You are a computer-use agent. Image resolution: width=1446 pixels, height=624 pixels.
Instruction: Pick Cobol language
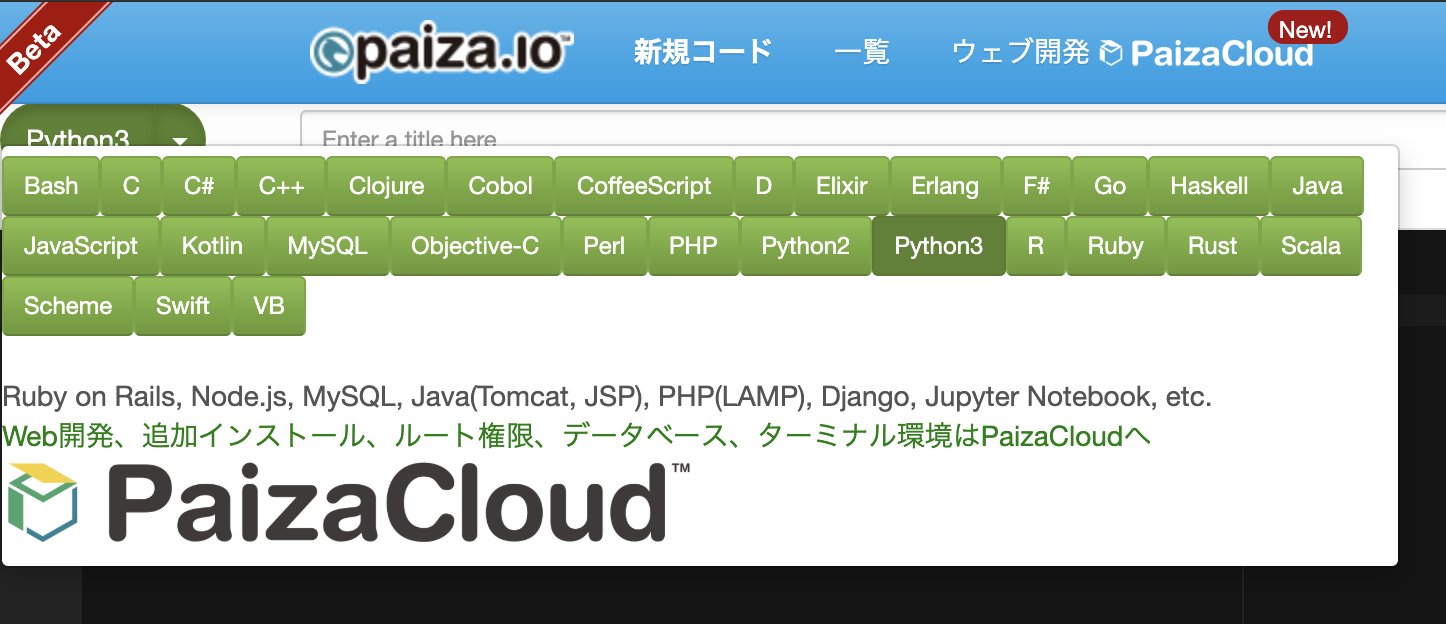click(500, 186)
